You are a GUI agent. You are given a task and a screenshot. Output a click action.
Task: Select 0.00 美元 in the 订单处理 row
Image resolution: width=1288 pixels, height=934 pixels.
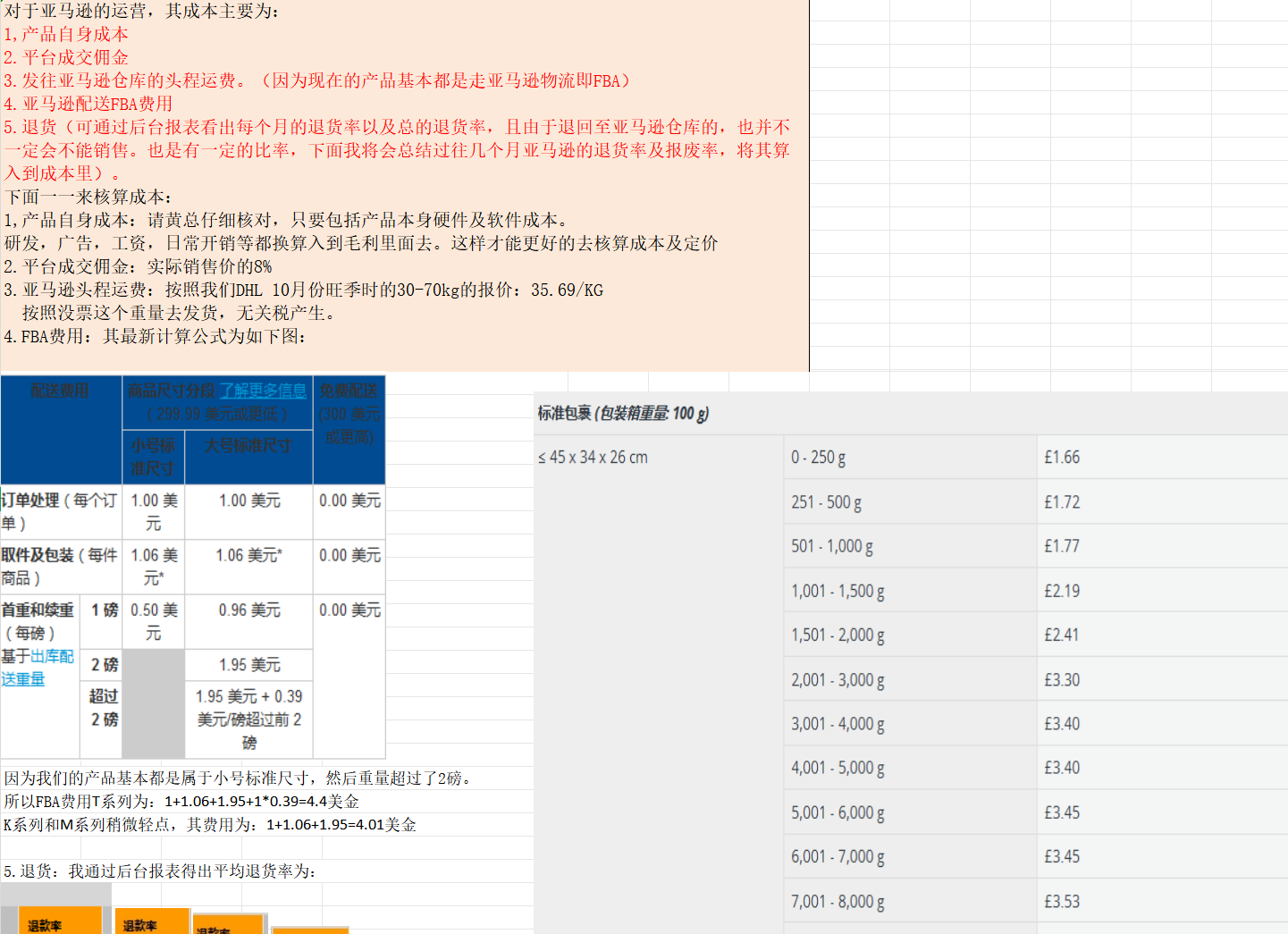point(350,501)
